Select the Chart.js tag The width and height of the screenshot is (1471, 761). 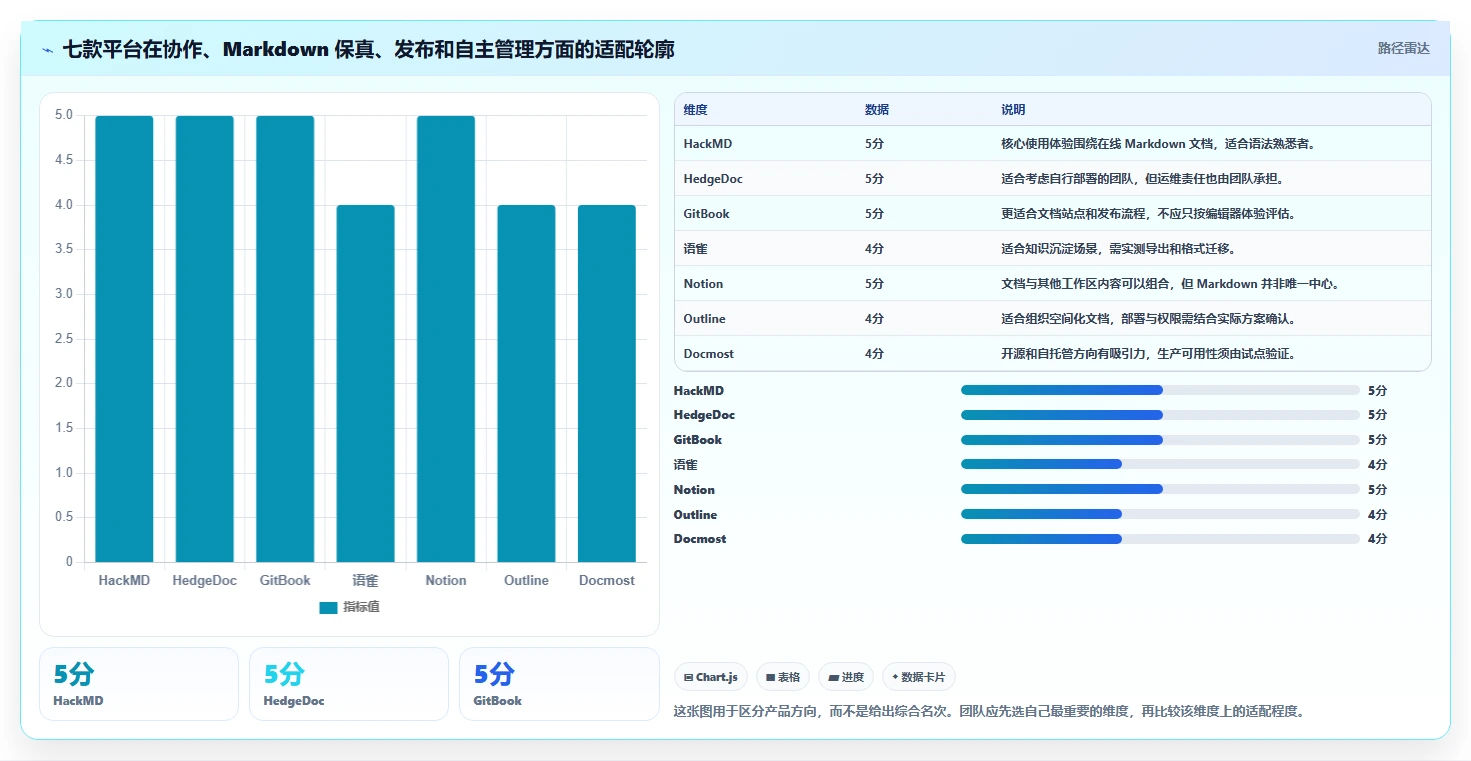[x=710, y=677]
